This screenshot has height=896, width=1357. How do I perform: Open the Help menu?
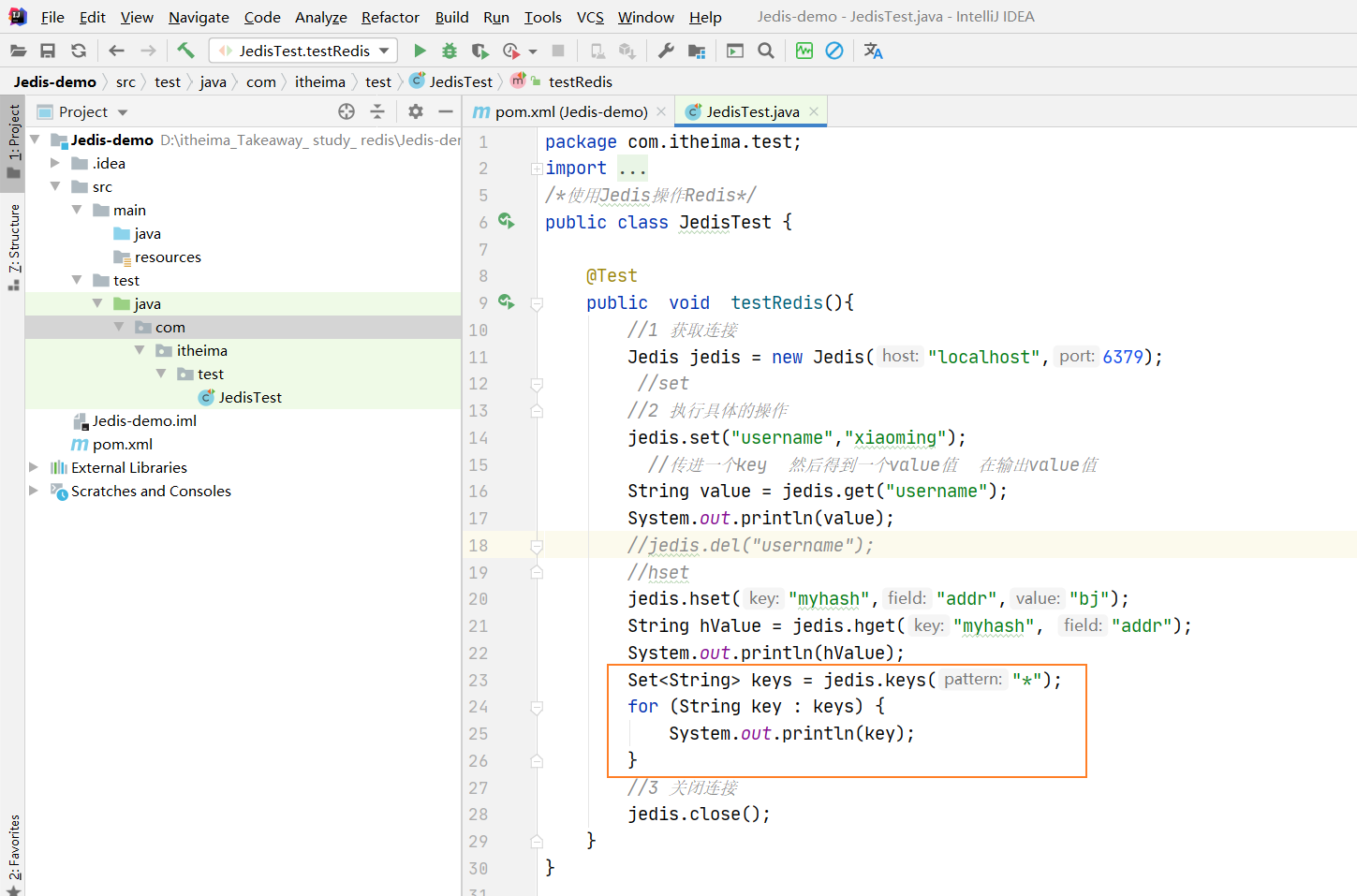point(705,17)
